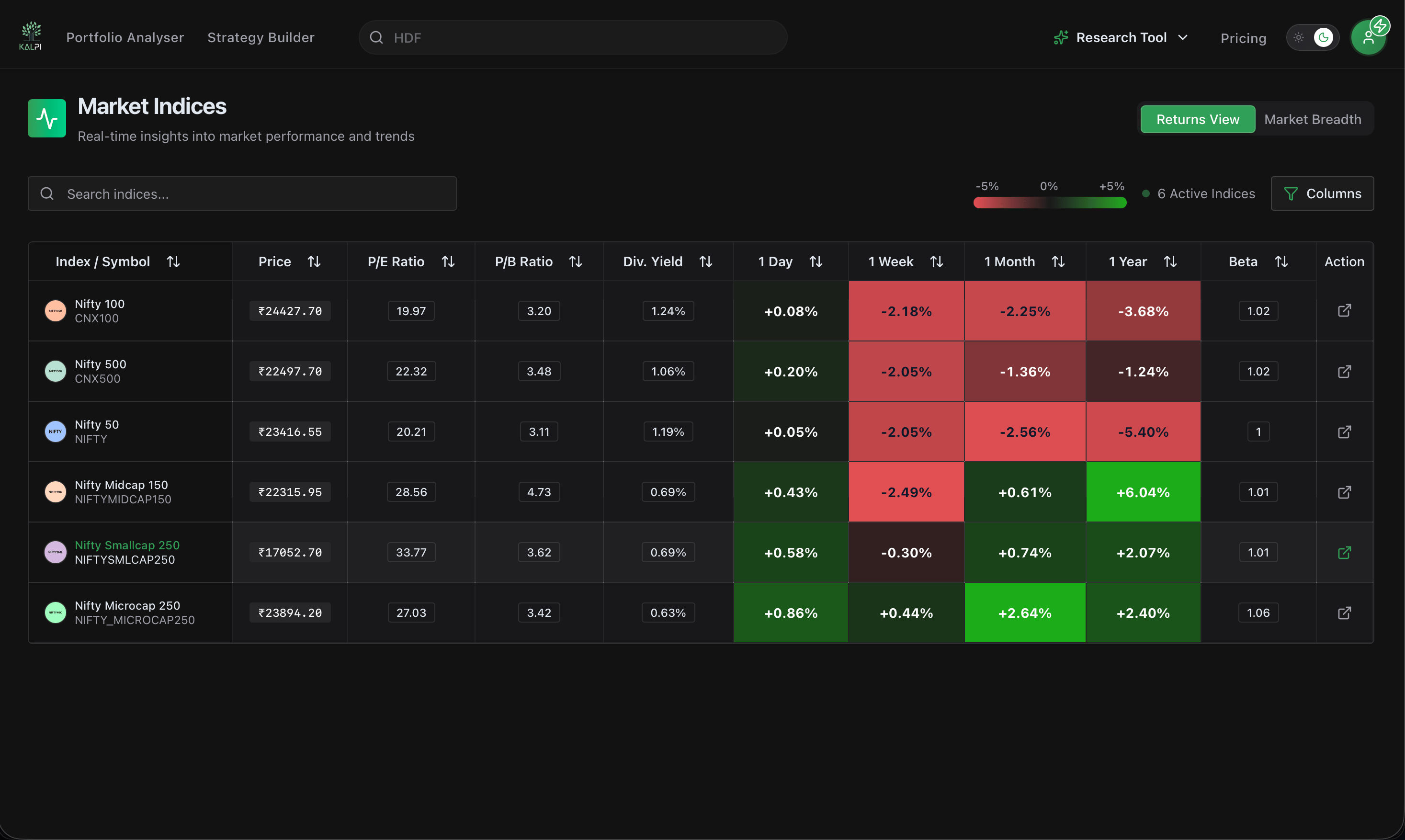Screen dimensions: 1405x840
Task: Click the magnifier in Search indices box
Action: (47, 193)
